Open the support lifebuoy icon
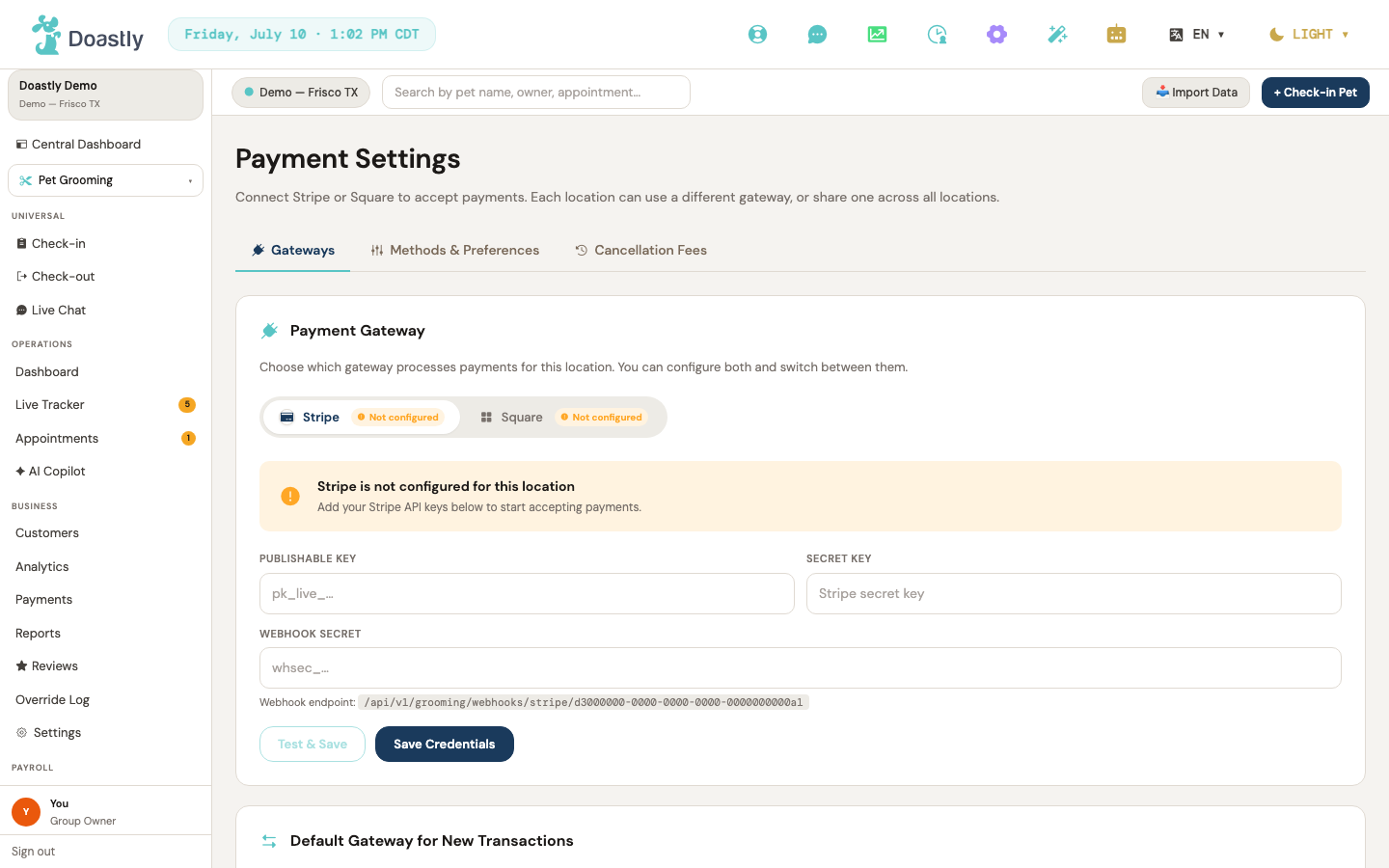The width and height of the screenshot is (1389, 868). pos(758,35)
